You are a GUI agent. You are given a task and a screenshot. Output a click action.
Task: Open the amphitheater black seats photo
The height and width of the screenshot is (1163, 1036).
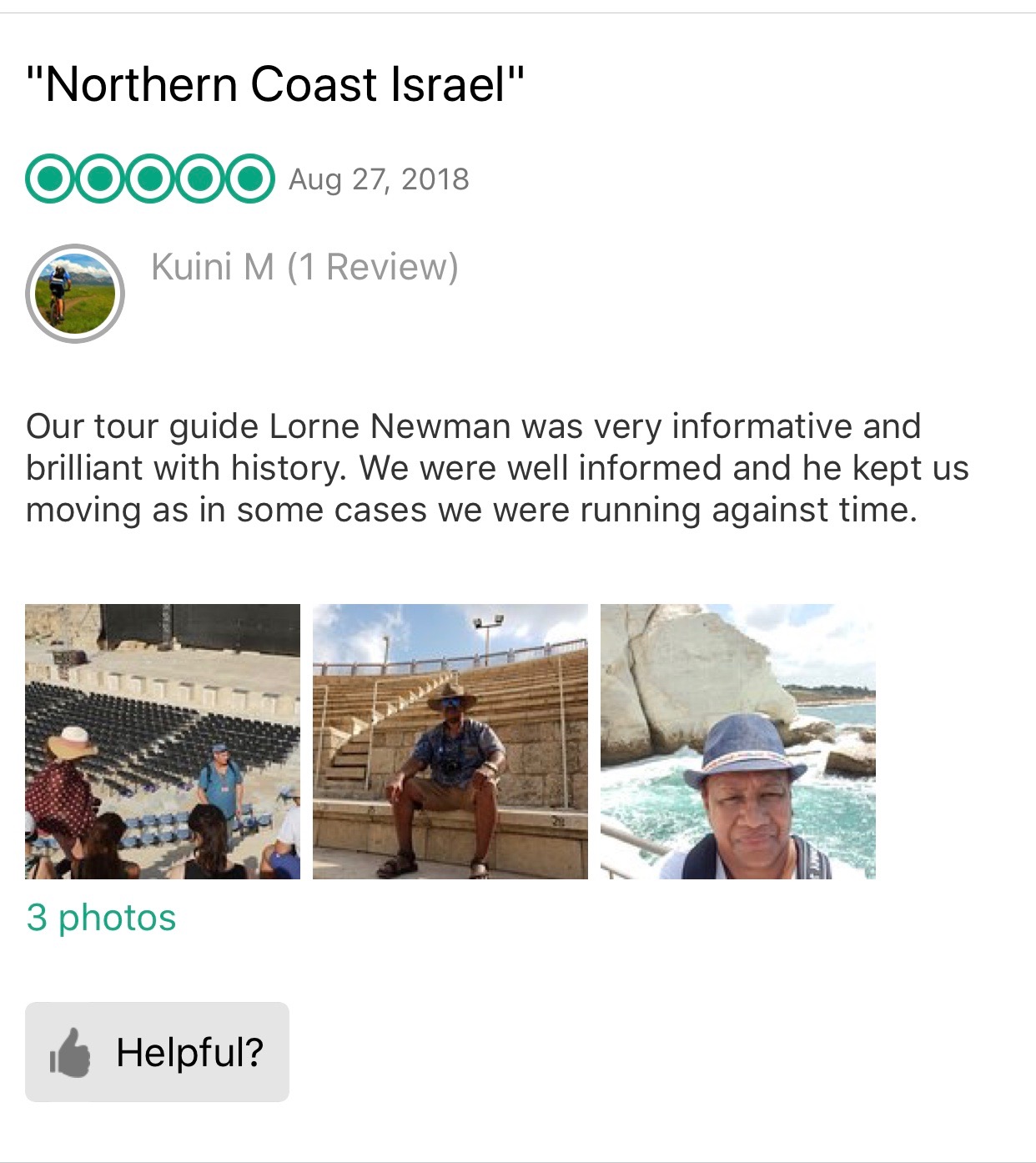(163, 741)
